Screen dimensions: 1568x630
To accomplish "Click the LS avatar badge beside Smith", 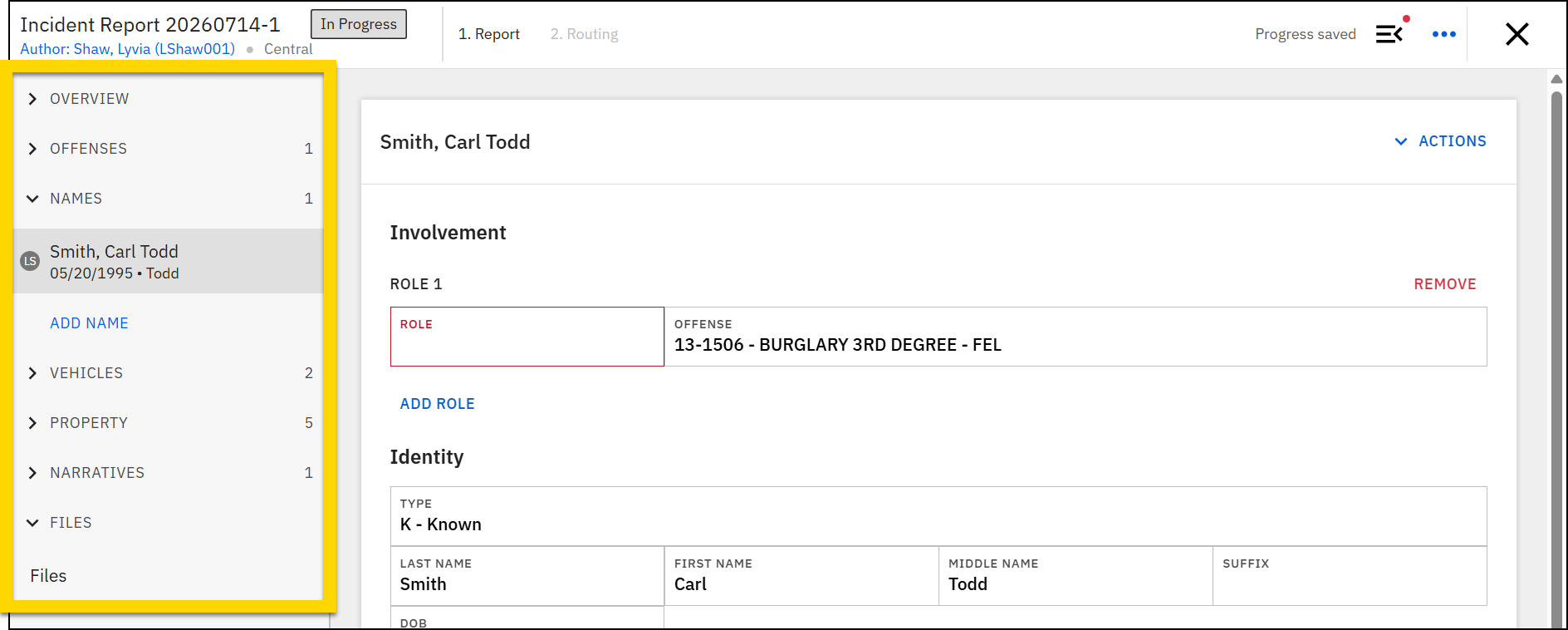I will point(30,261).
